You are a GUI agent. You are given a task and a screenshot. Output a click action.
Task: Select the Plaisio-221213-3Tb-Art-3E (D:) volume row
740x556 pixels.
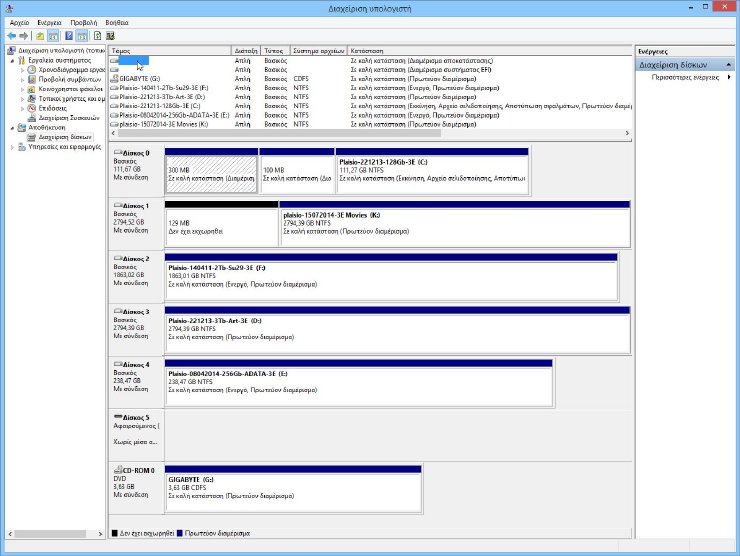[x=370, y=97]
